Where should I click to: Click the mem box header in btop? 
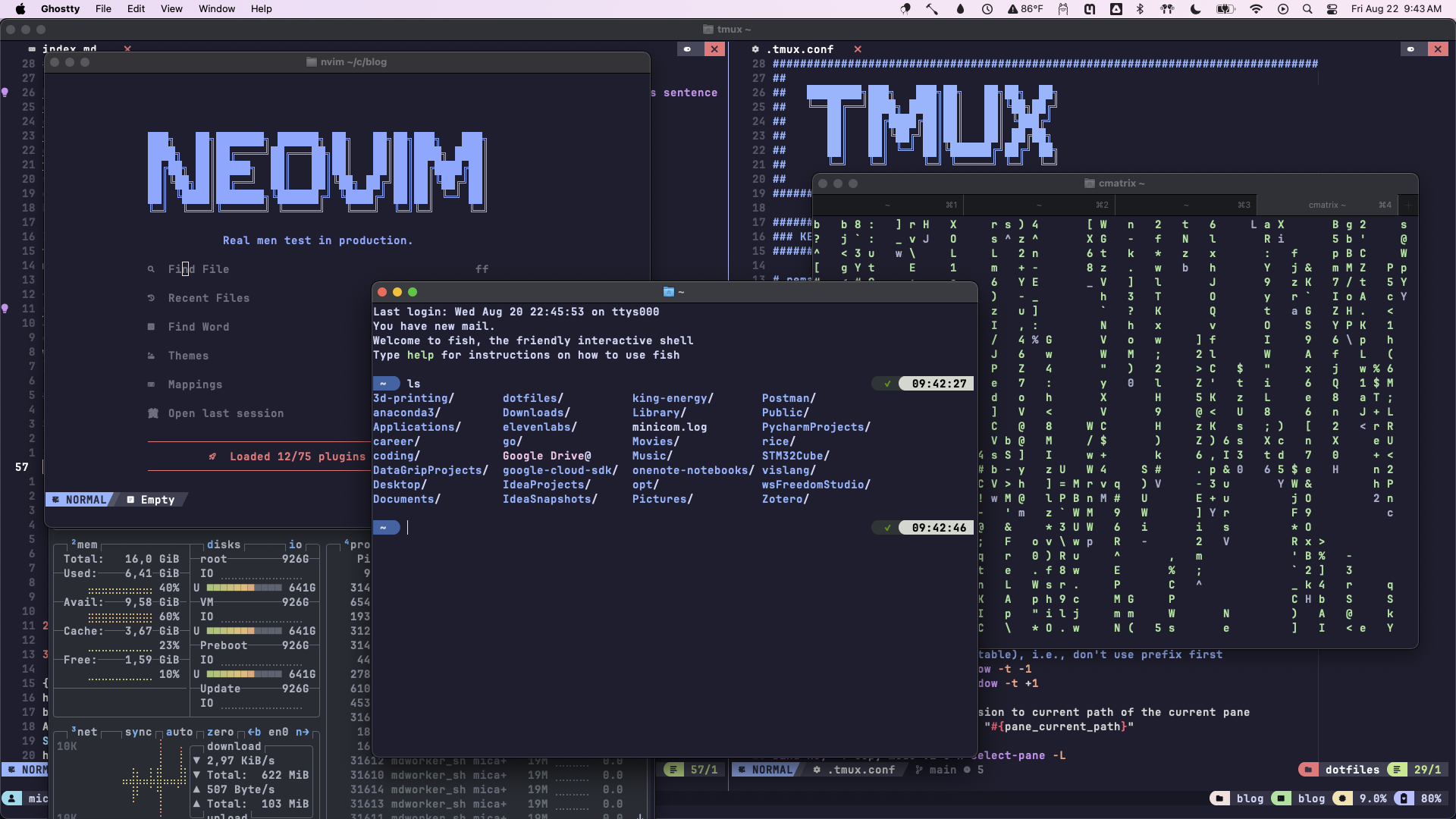[85, 544]
